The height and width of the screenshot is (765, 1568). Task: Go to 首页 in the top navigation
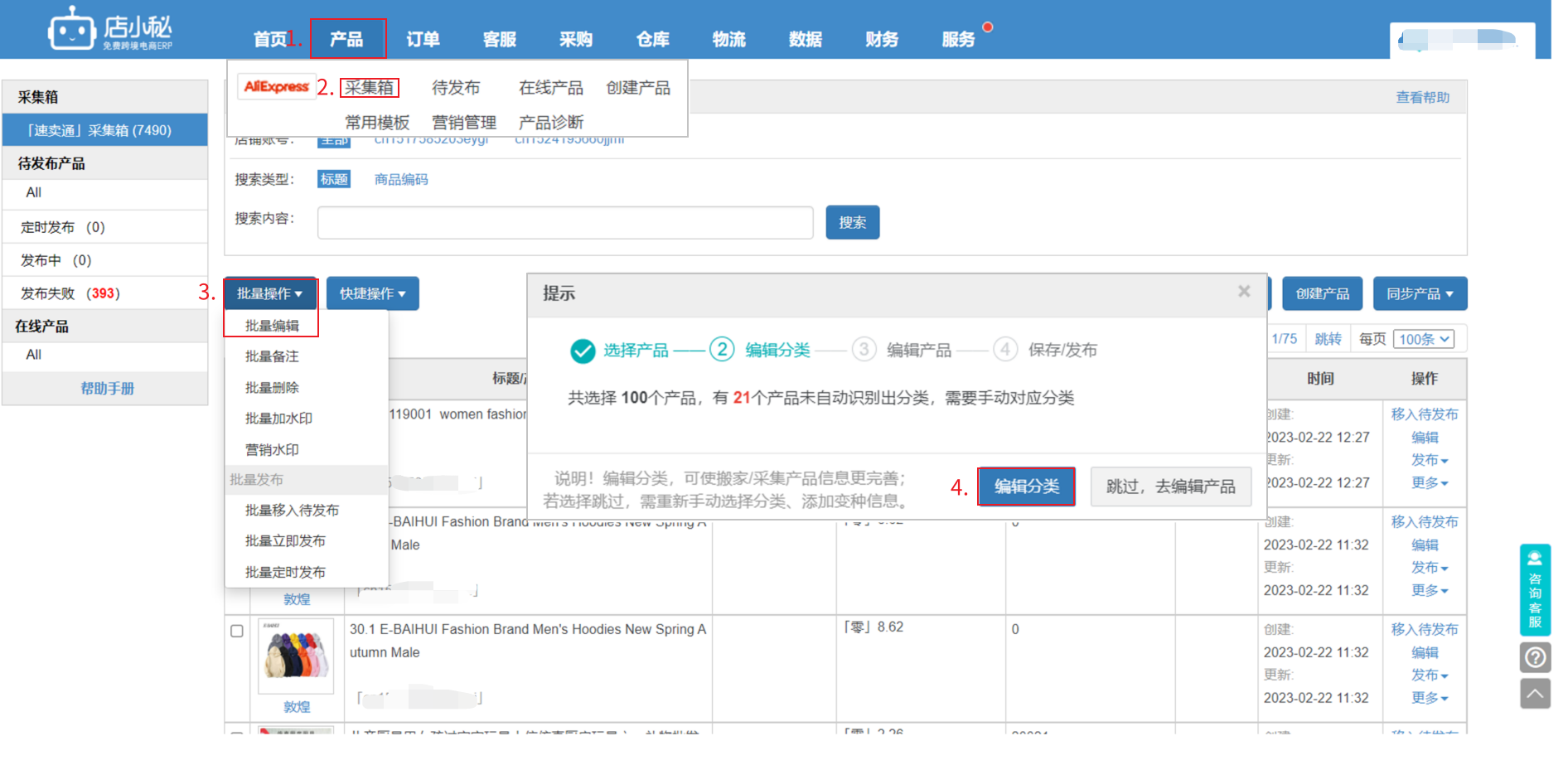[269, 39]
